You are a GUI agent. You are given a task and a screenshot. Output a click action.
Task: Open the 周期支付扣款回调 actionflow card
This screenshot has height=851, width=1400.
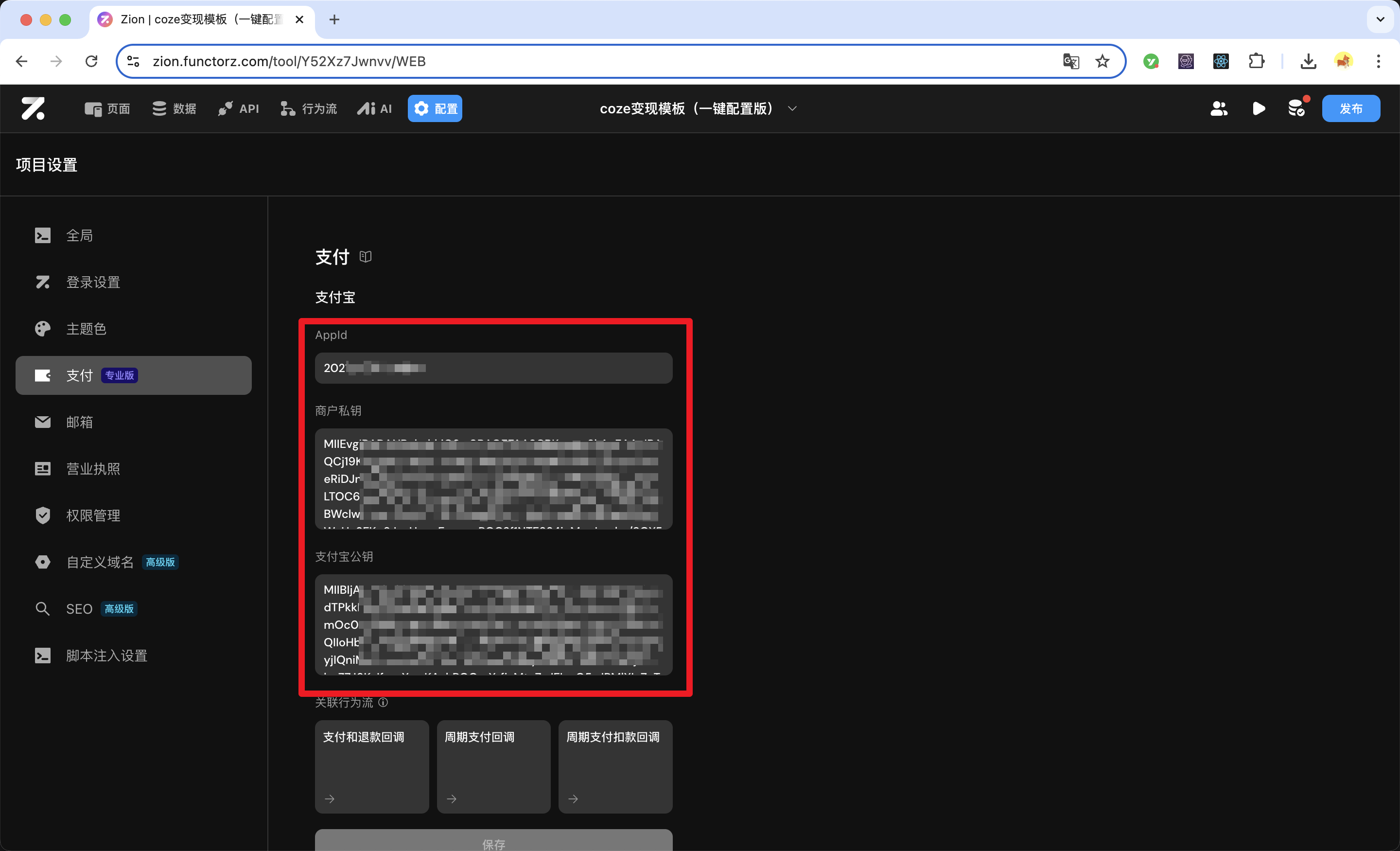pos(615,766)
